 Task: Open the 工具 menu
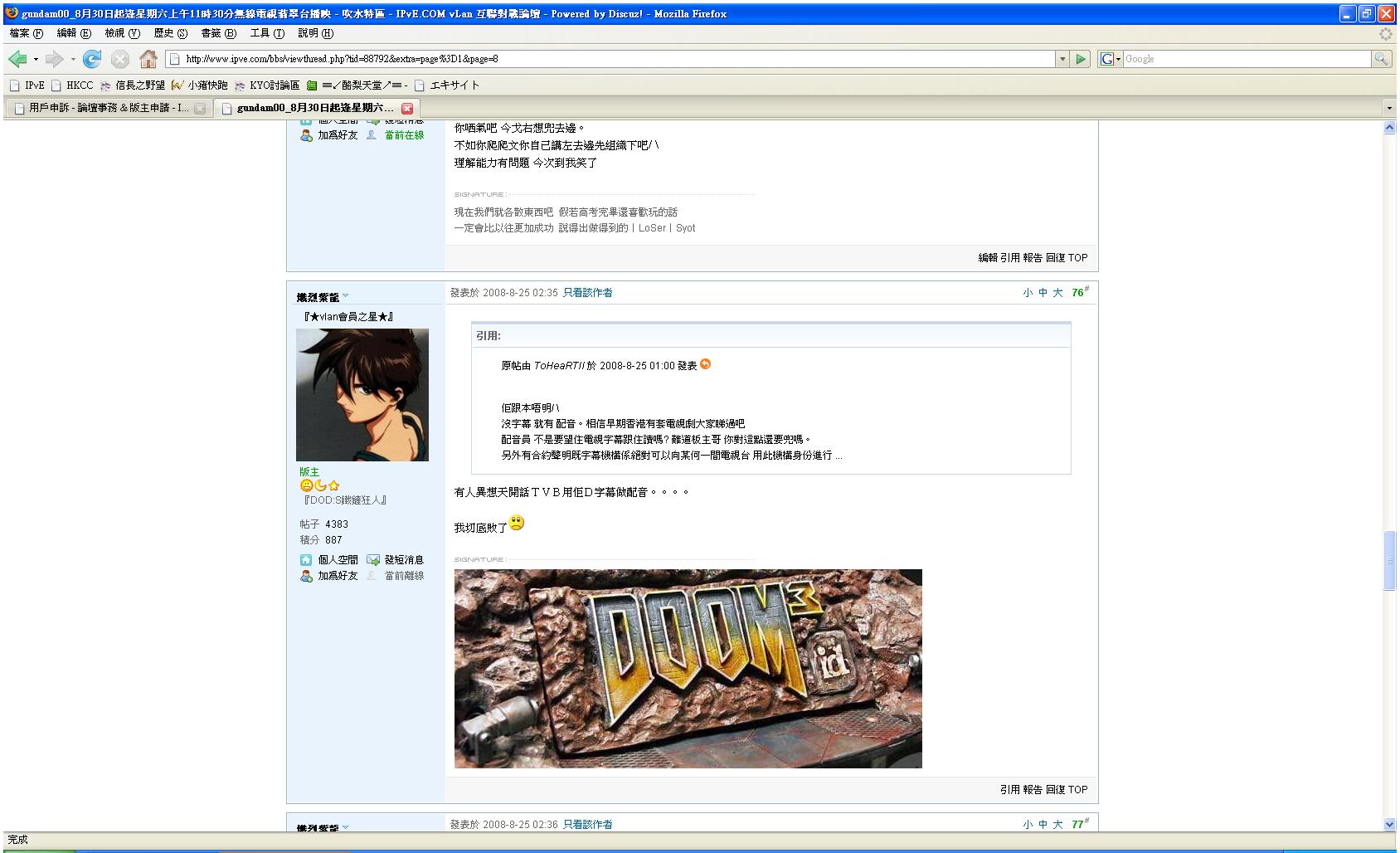pos(267,33)
